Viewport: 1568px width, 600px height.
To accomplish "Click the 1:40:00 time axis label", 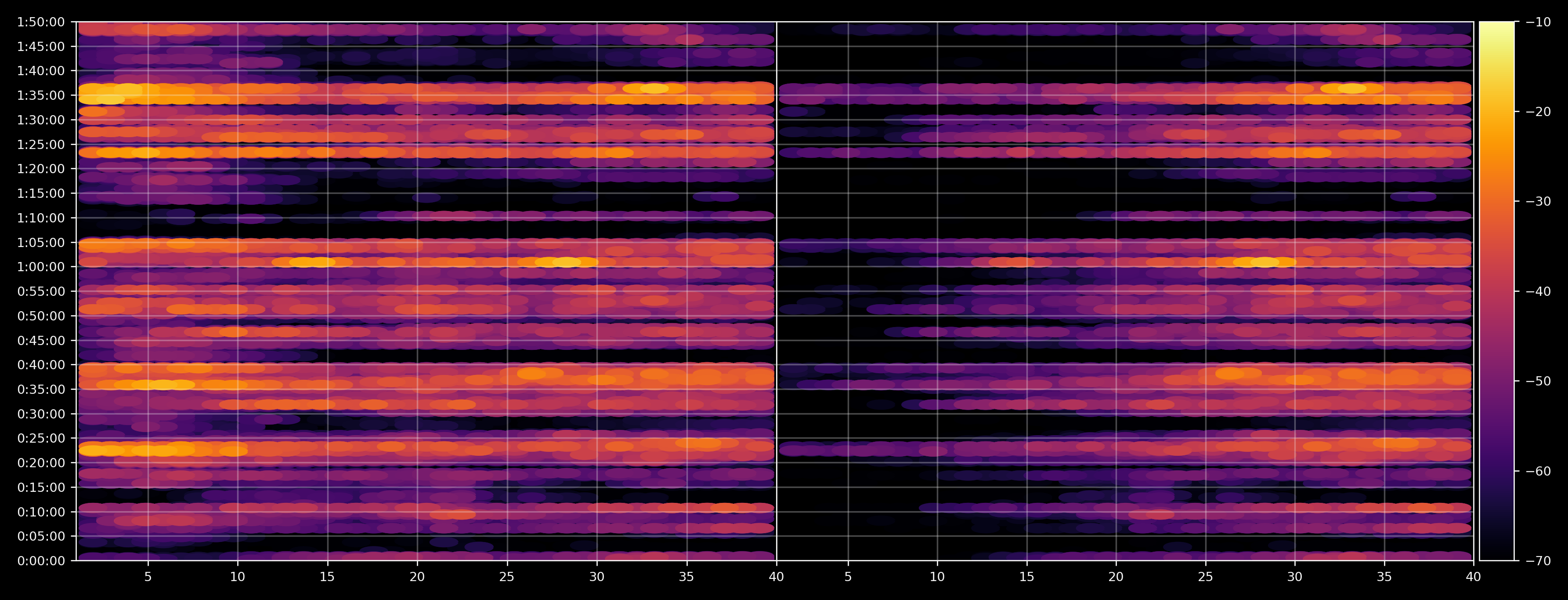I will [x=41, y=71].
